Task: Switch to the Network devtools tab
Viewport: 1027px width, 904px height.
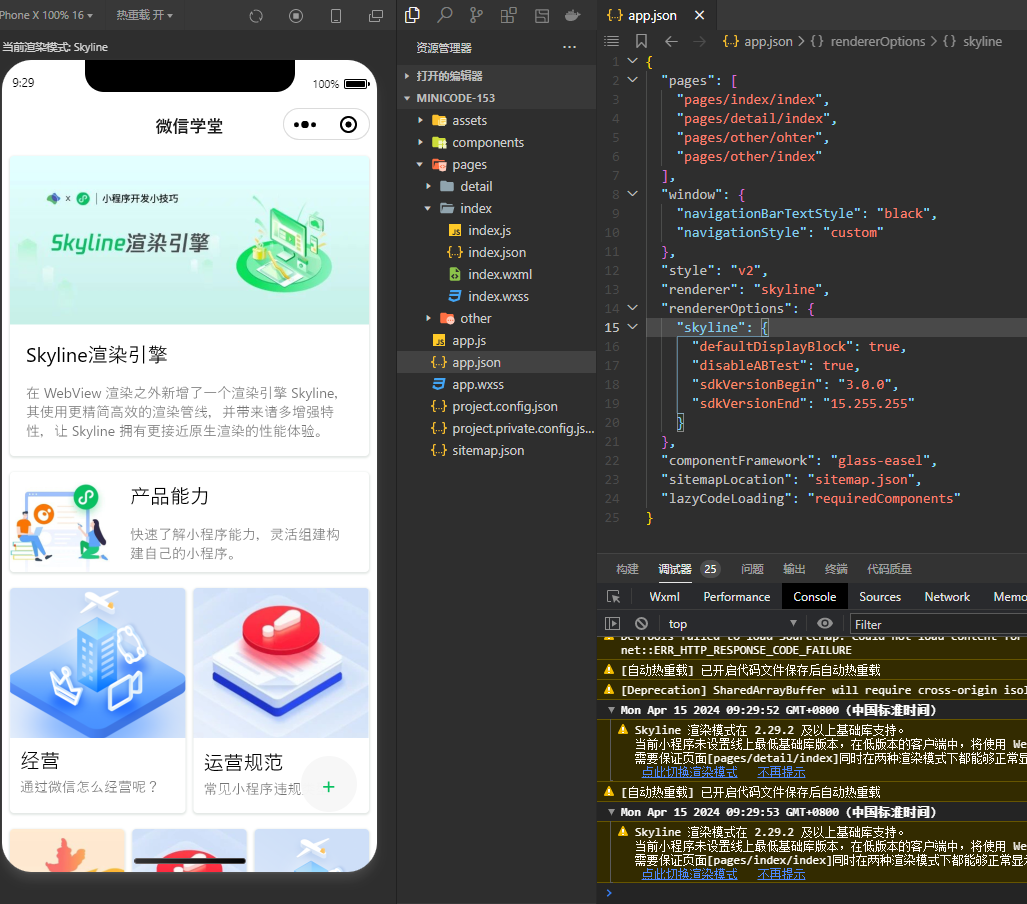Action: (947, 597)
